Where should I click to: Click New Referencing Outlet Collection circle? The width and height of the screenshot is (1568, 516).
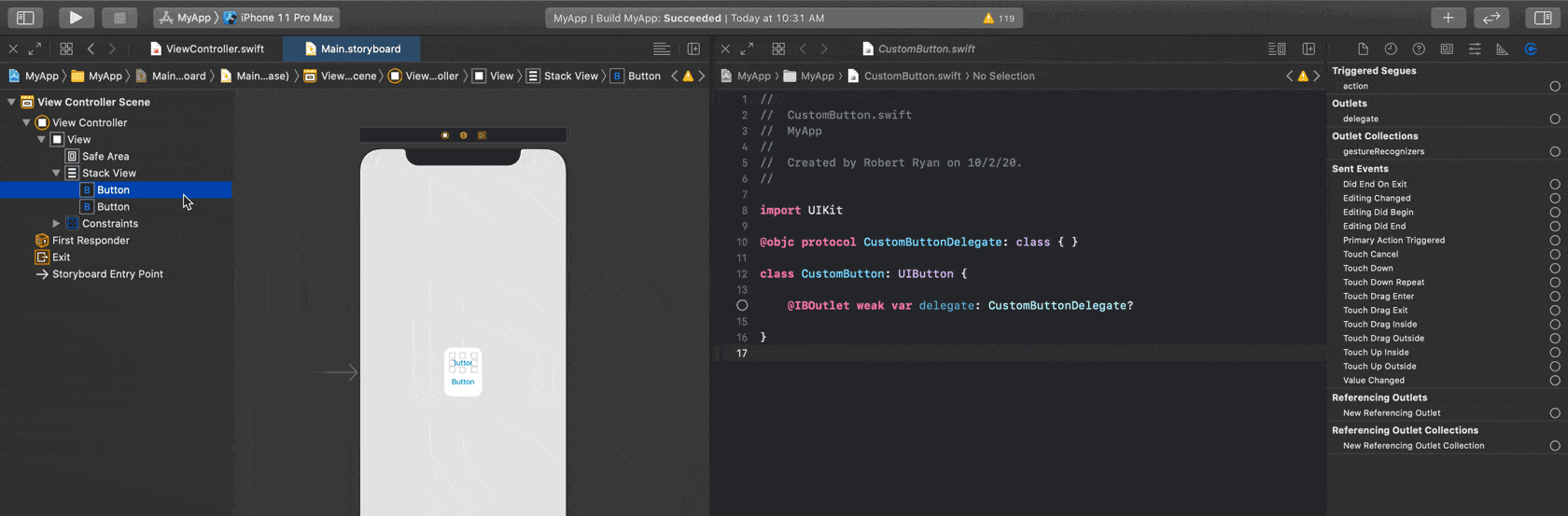pos(1555,445)
